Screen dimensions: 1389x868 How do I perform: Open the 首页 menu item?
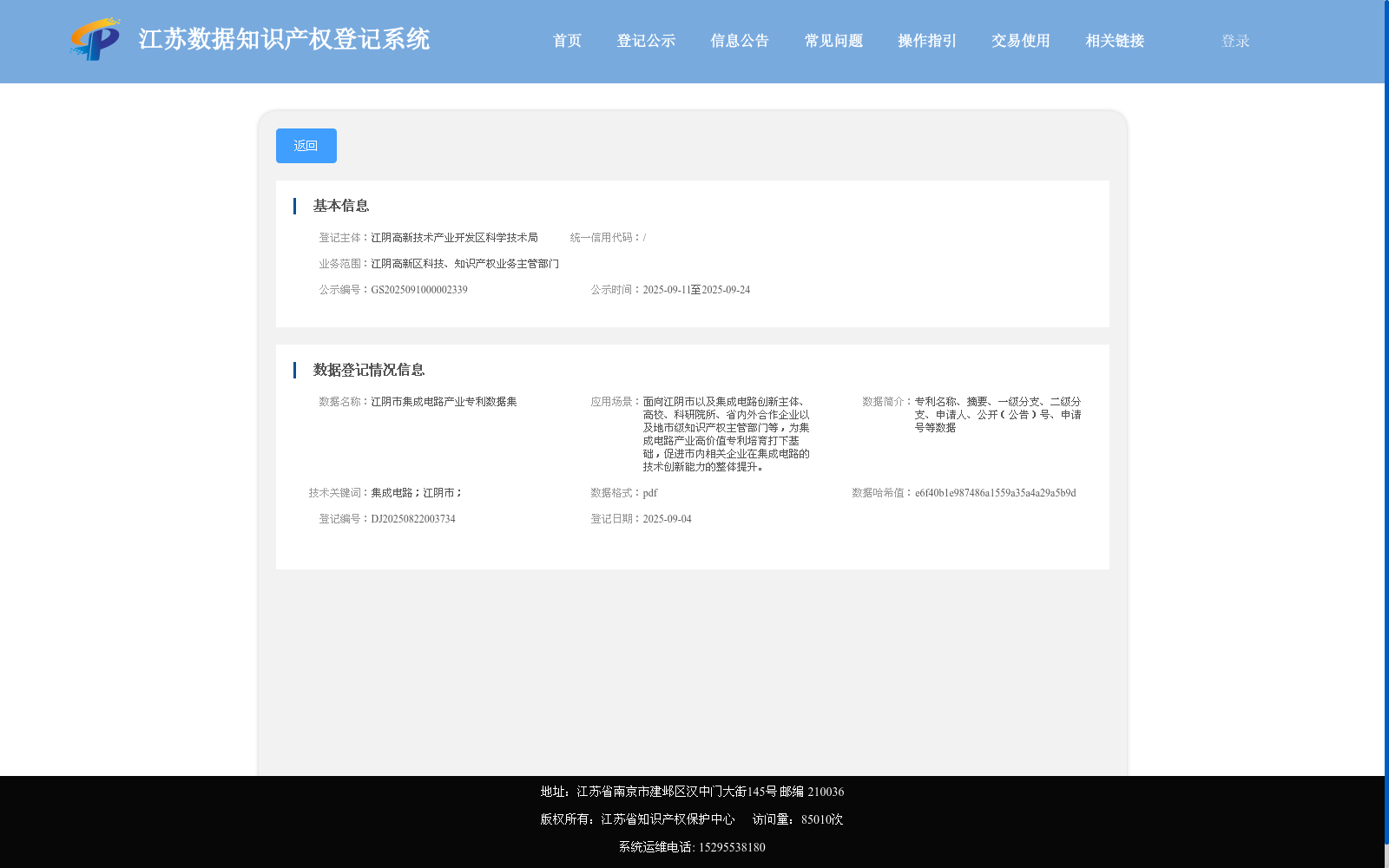(x=567, y=41)
